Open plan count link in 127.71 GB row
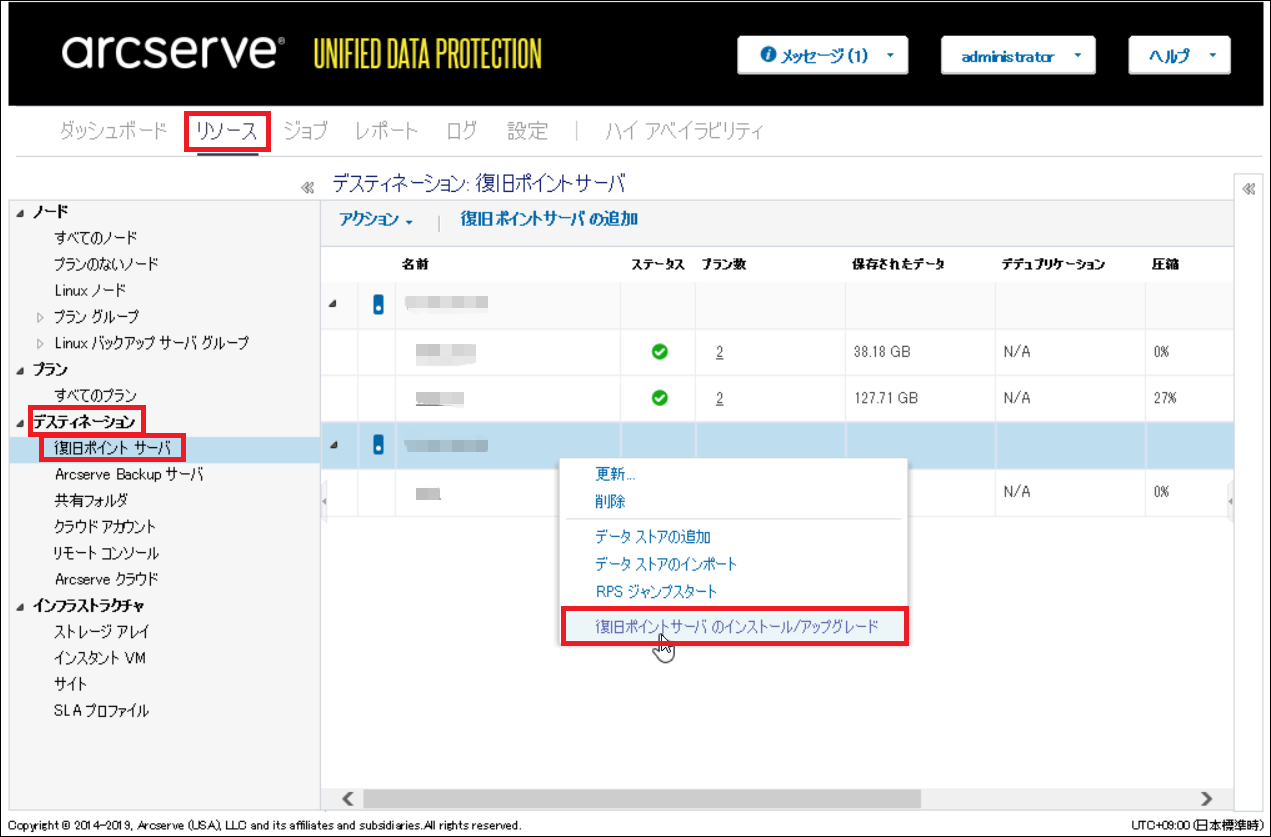Image resolution: width=1271 pixels, height=837 pixels. (x=719, y=398)
